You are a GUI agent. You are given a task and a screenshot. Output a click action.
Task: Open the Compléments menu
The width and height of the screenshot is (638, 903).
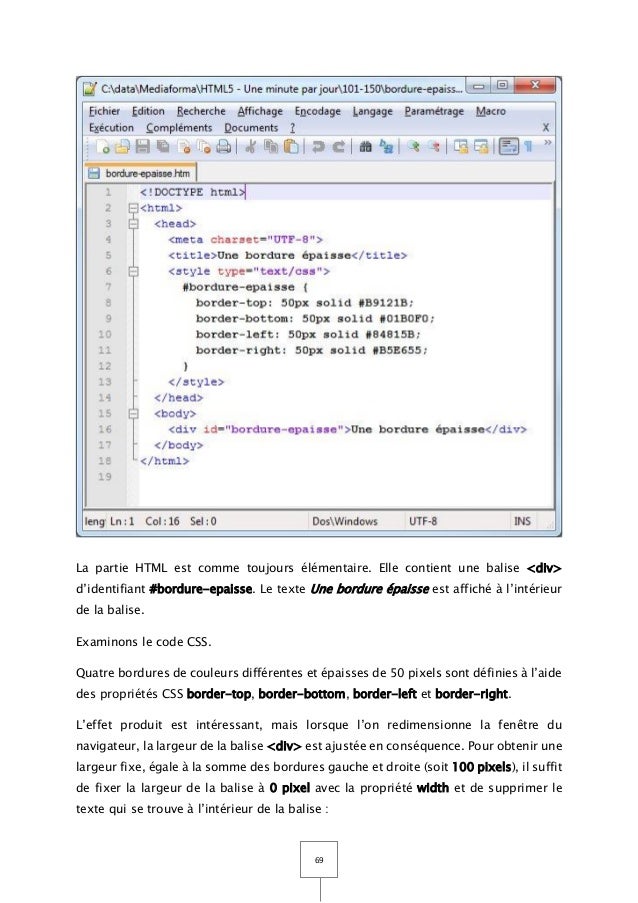pyautogui.click(x=179, y=128)
